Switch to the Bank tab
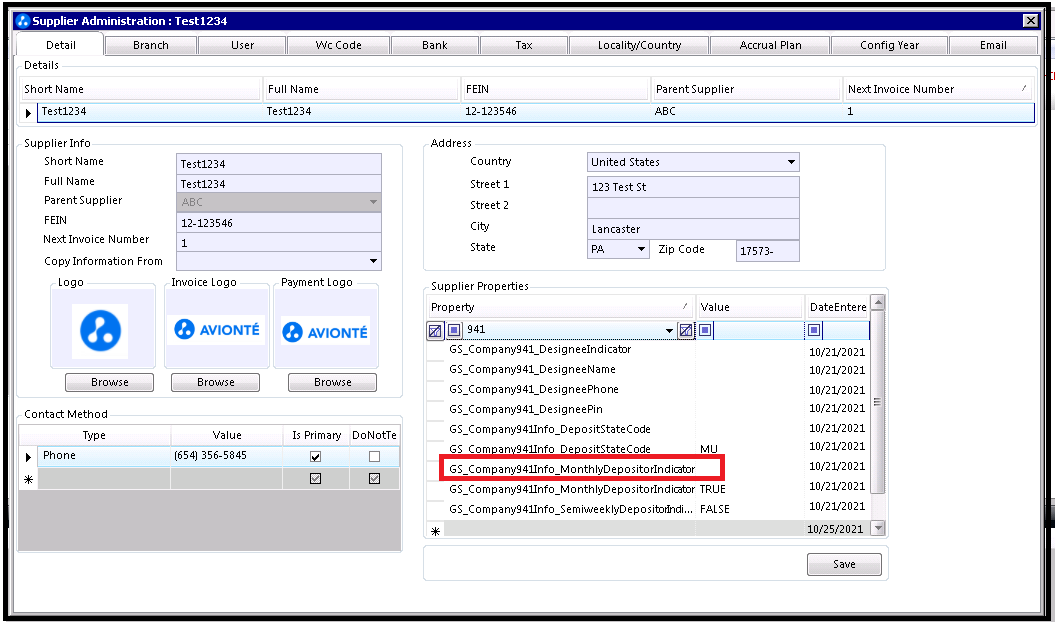The image size is (1055, 624). [x=434, y=45]
